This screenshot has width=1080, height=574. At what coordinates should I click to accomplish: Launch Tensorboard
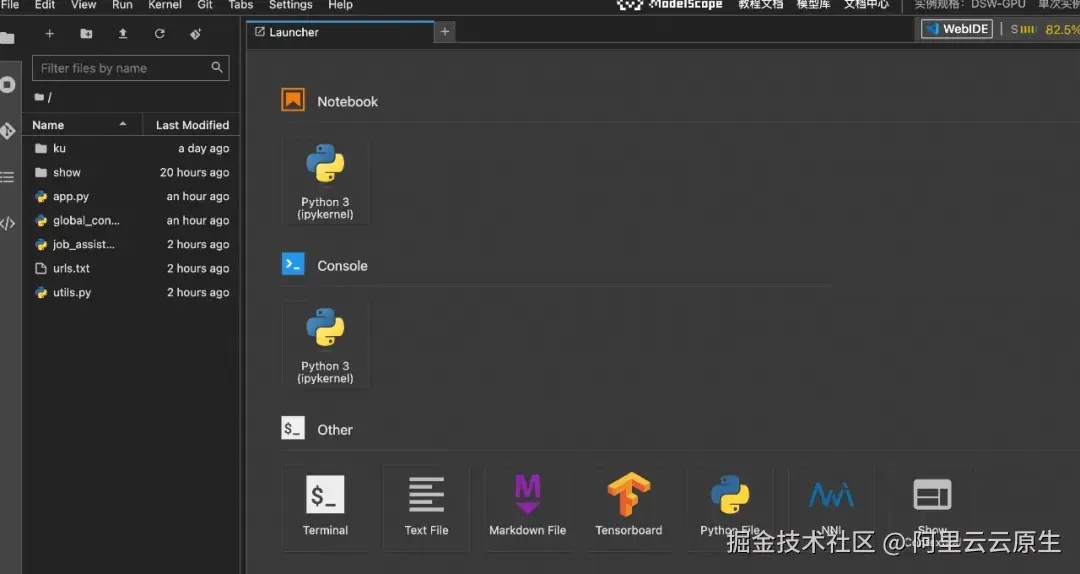coord(629,508)
